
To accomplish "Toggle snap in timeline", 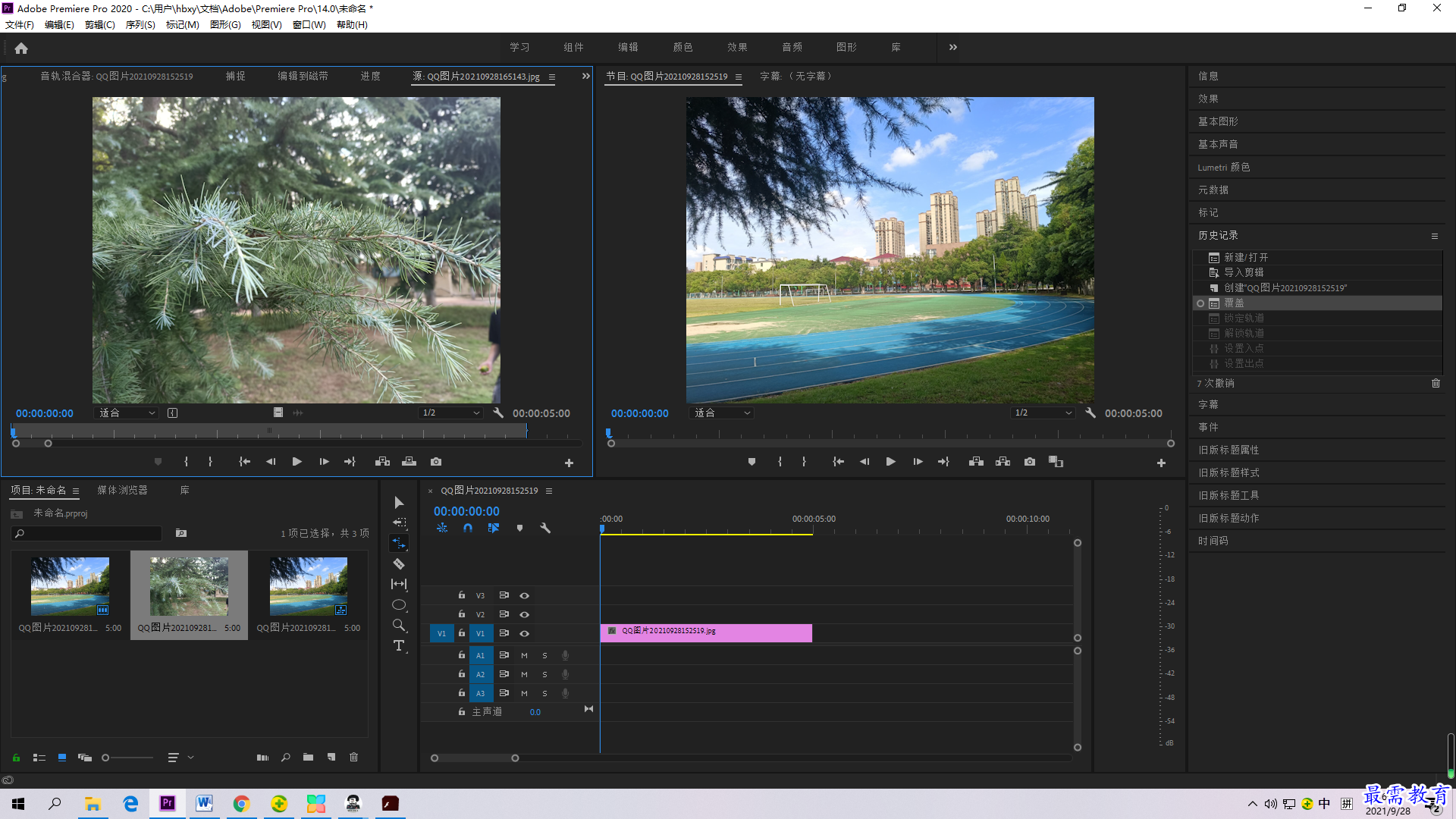I will (x=468, y=528).
